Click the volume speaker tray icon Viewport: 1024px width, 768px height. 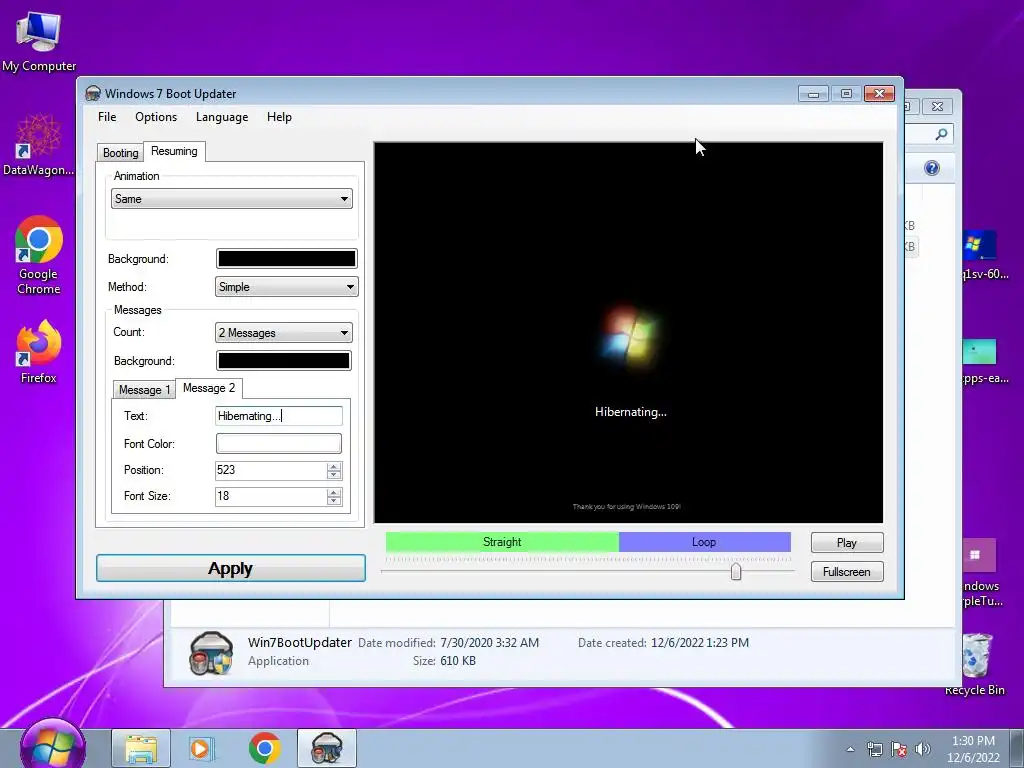click(923, 749)
